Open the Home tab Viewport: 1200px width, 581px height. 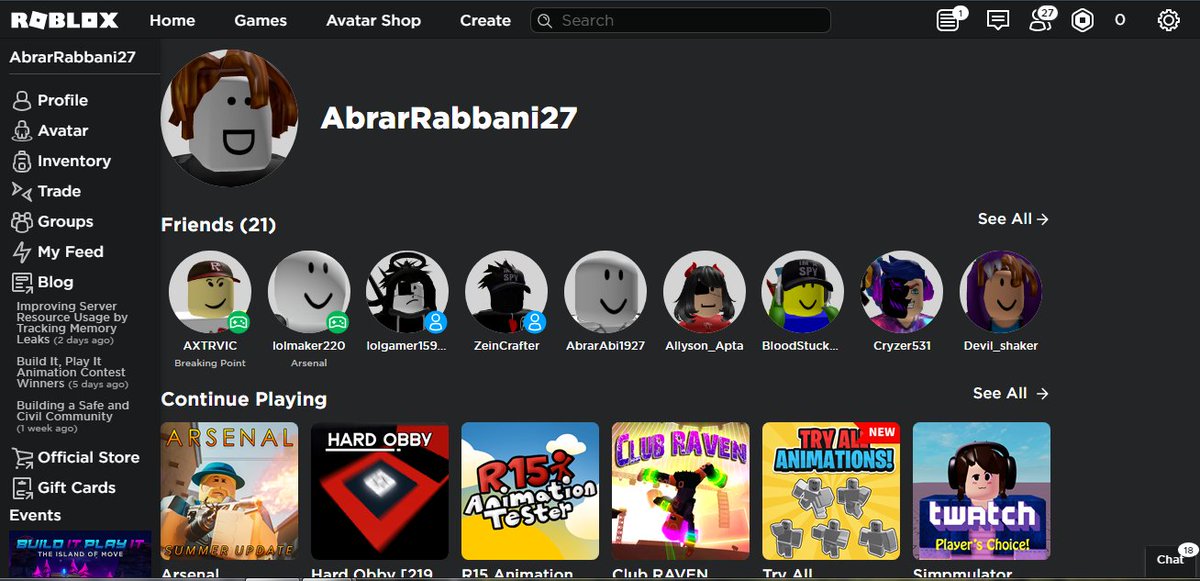pyautogui.click(x=172, y=20)
